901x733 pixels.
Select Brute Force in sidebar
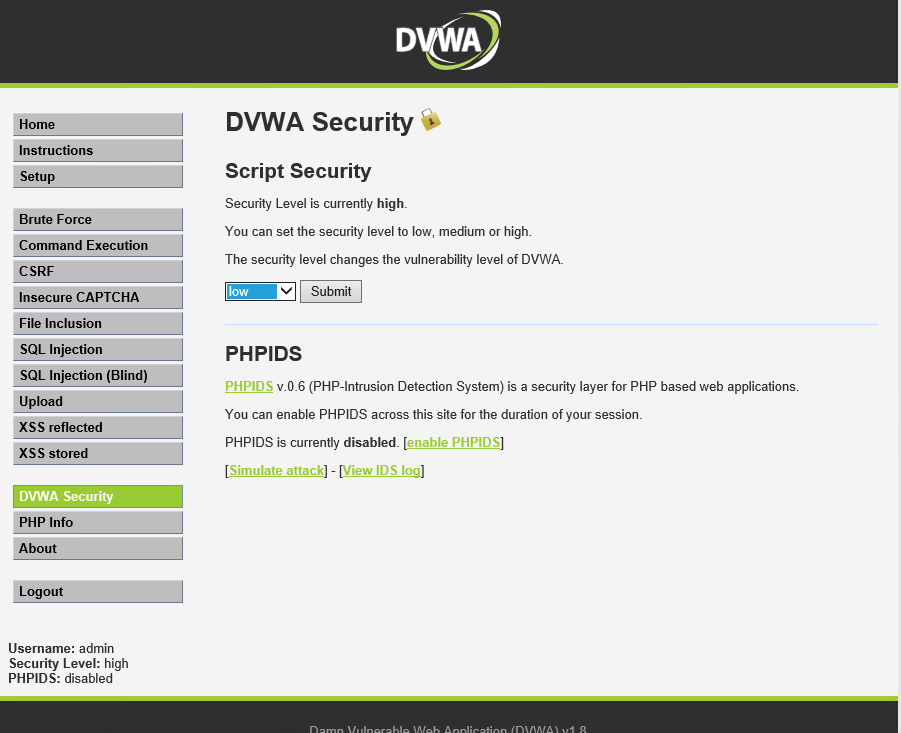click(x=98, y=219)
